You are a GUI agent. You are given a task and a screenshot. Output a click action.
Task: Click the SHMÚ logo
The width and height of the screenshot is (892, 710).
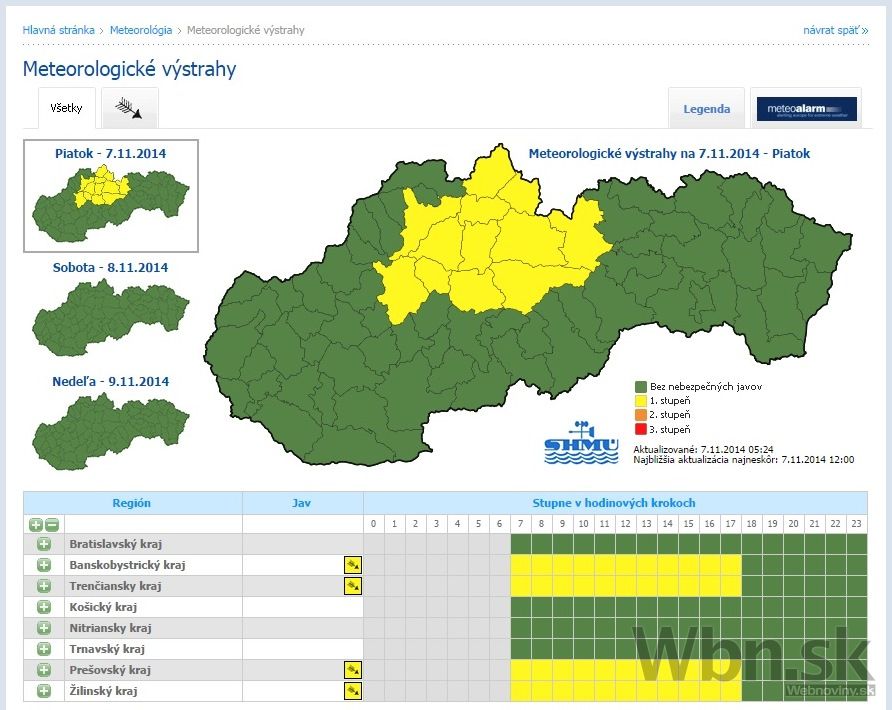[581, 443]
